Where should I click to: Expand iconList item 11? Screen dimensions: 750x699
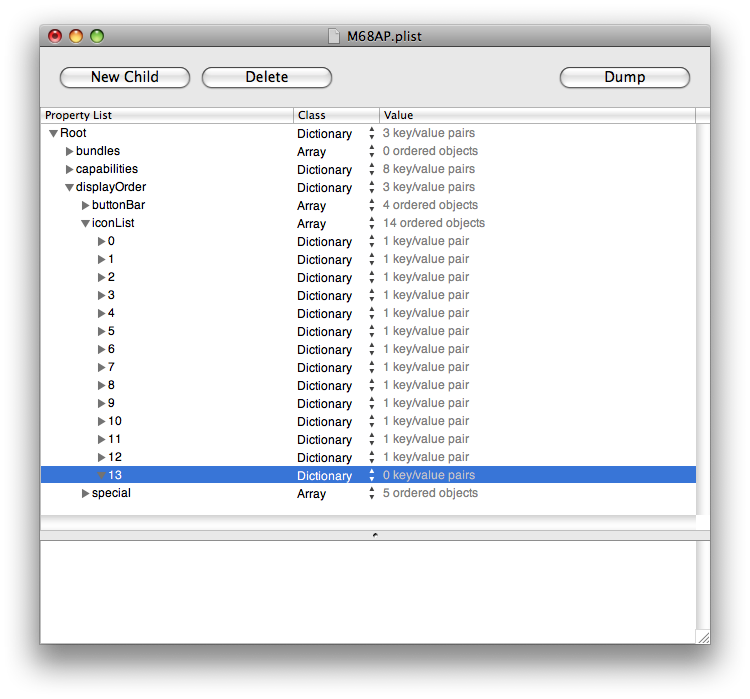coord(101,439)
